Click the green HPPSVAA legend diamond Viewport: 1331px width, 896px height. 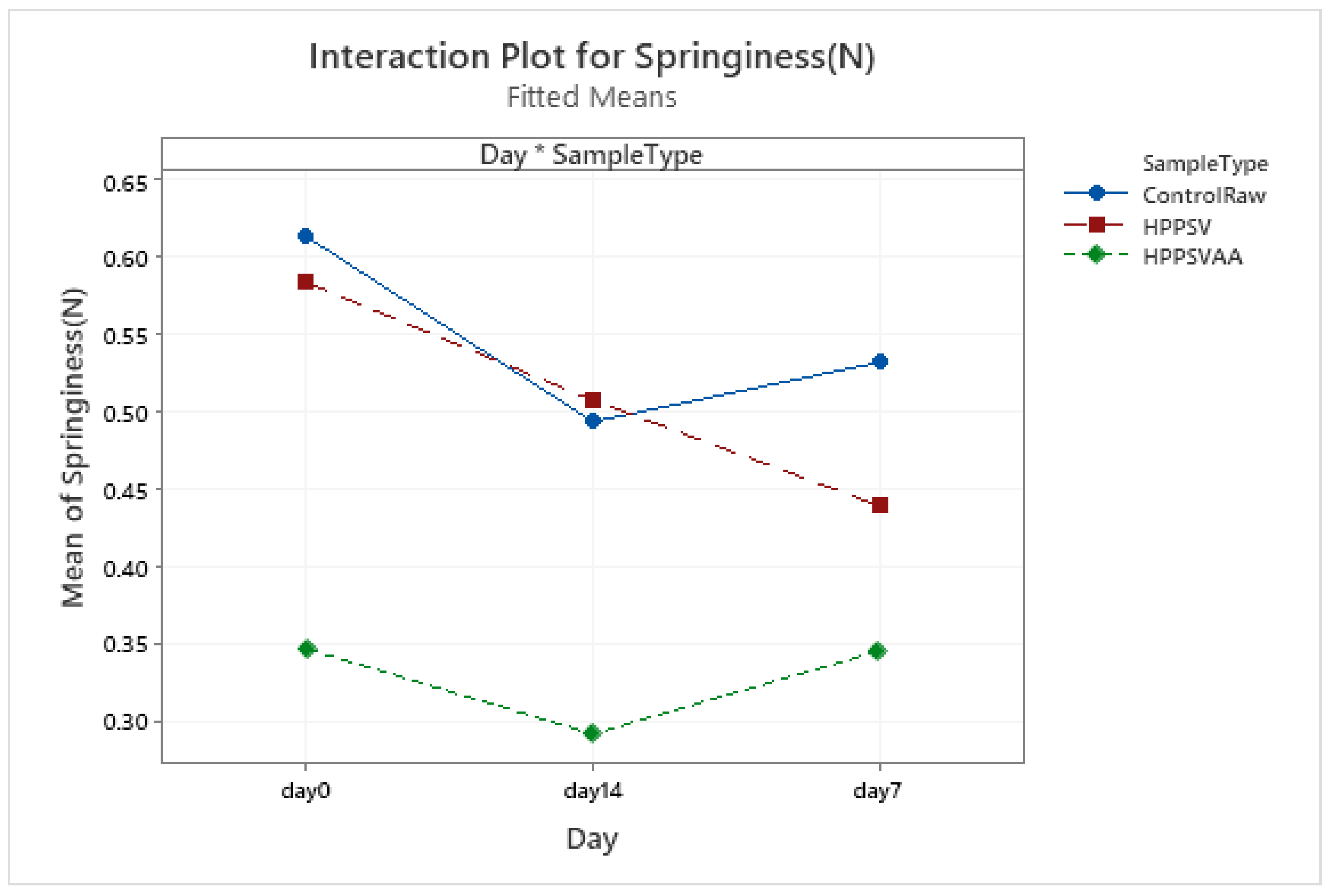pos(1096,254)
